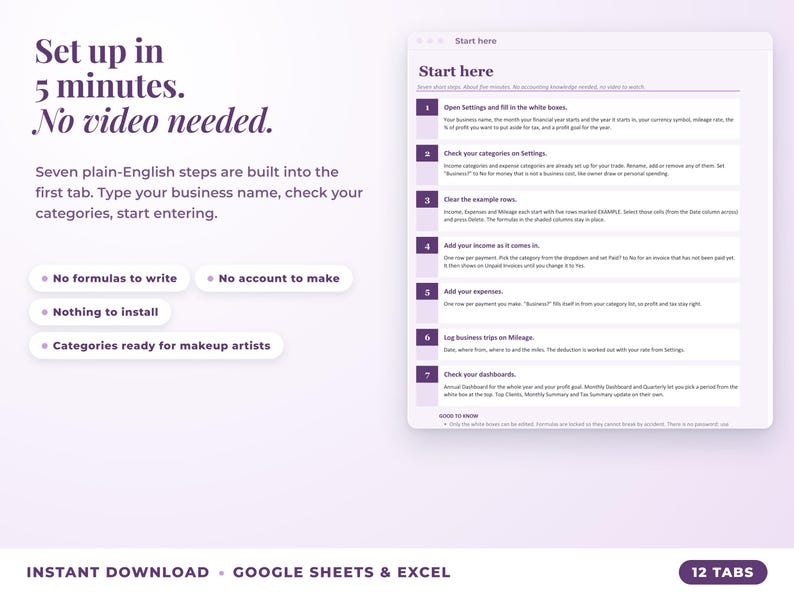Viewport: 794px width, 596px height.
Task: Click the 'Seven plain-English steps' paragraph
Action: coord(199,192)
